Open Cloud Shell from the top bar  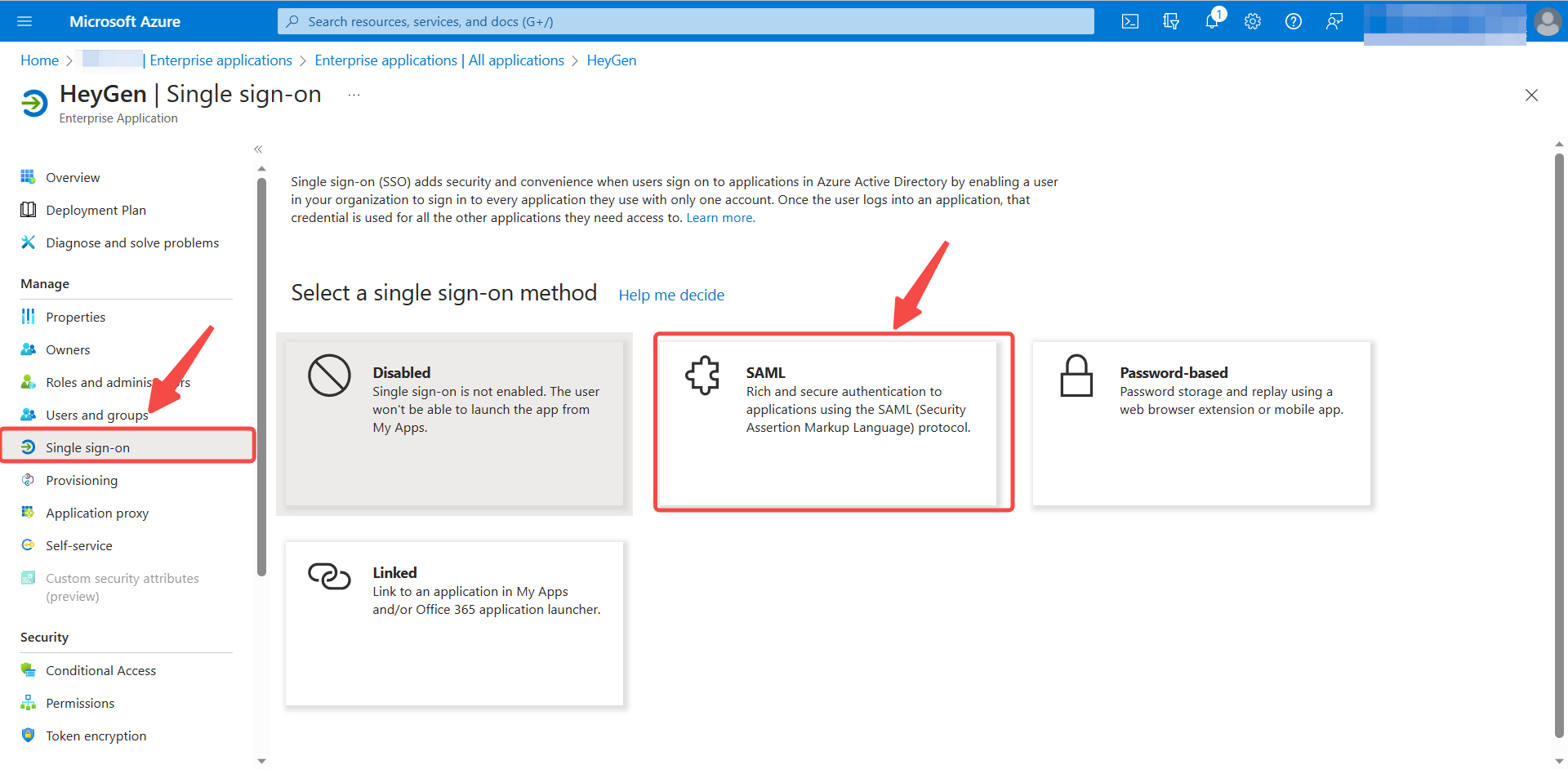click(x=1130, y=21)
